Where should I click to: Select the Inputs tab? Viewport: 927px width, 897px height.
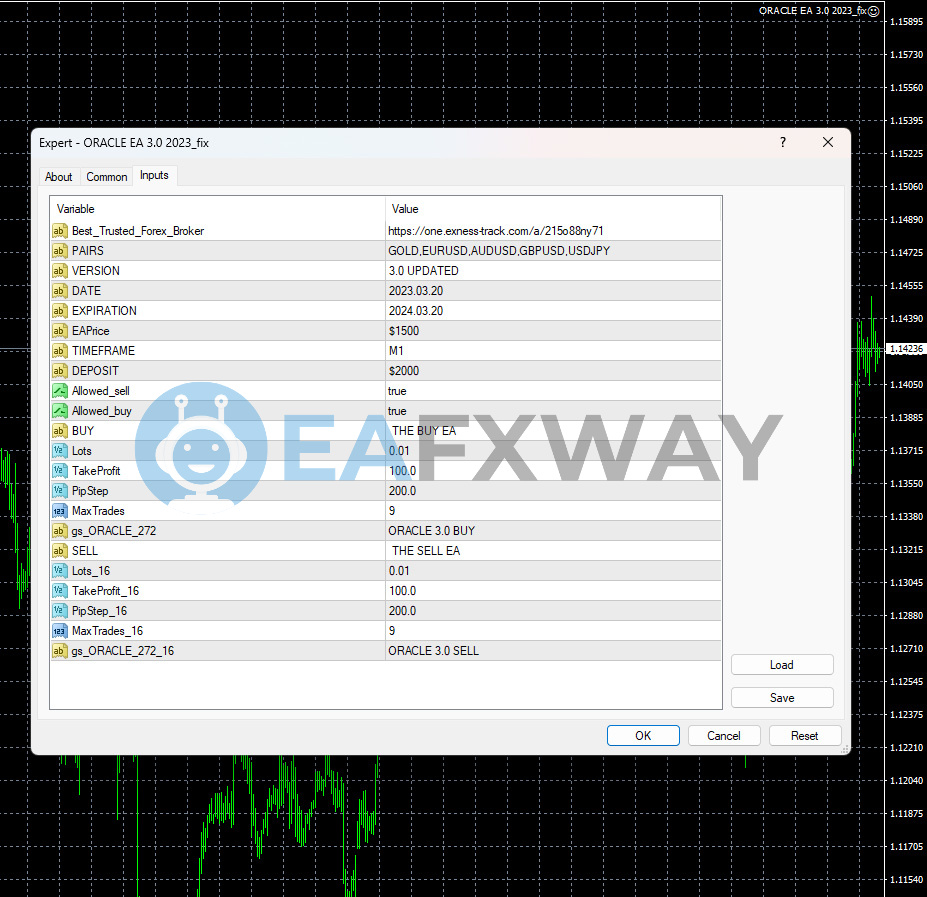(x=154, y=175)
